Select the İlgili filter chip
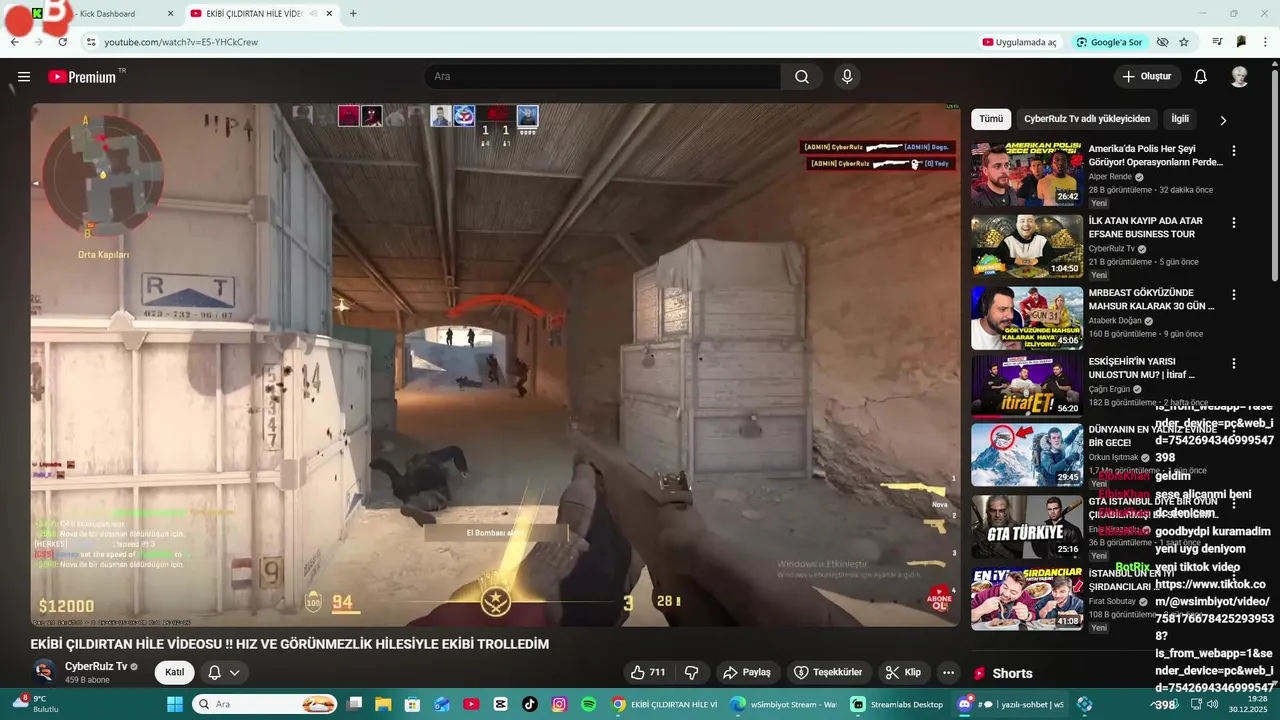 pyautogui.click(x=1180, y=119)
